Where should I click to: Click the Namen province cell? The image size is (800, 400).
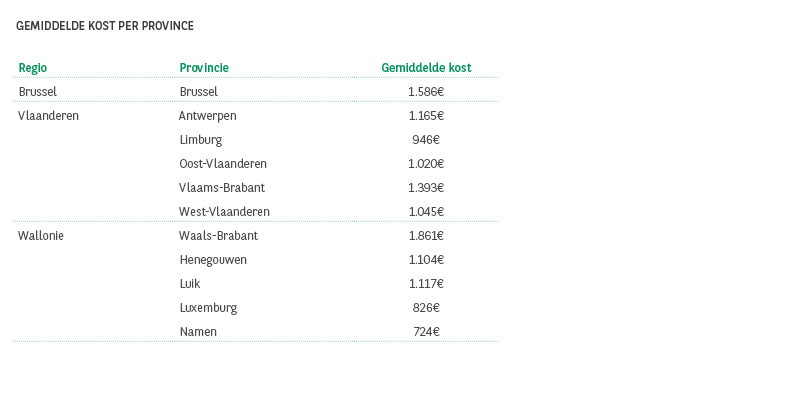198,332
